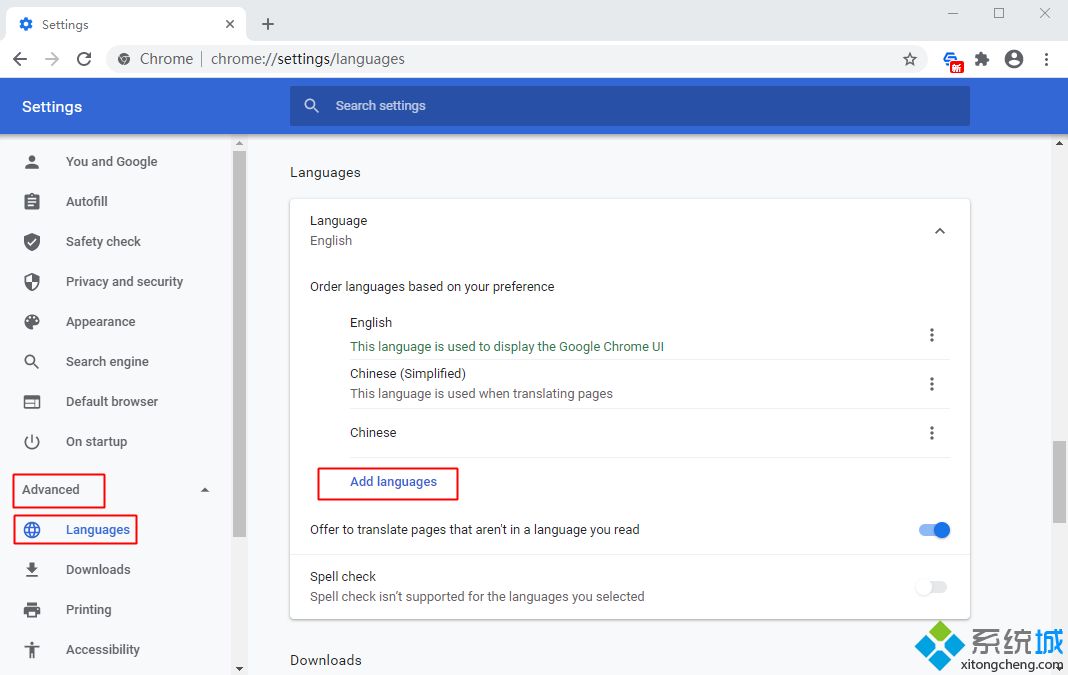1068x675 pixels.
Task: Go to Autofill settings
Action: click(x=87, y=202)
